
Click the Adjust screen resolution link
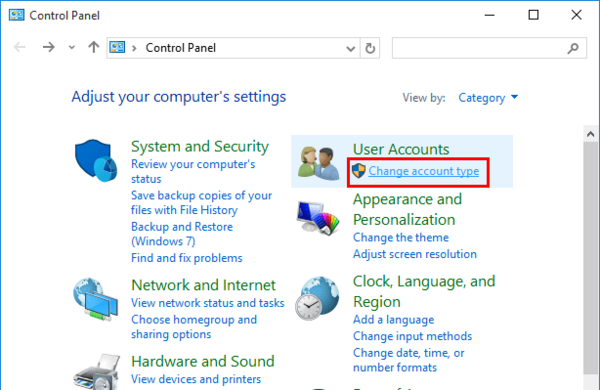click(x=415, y=254)
